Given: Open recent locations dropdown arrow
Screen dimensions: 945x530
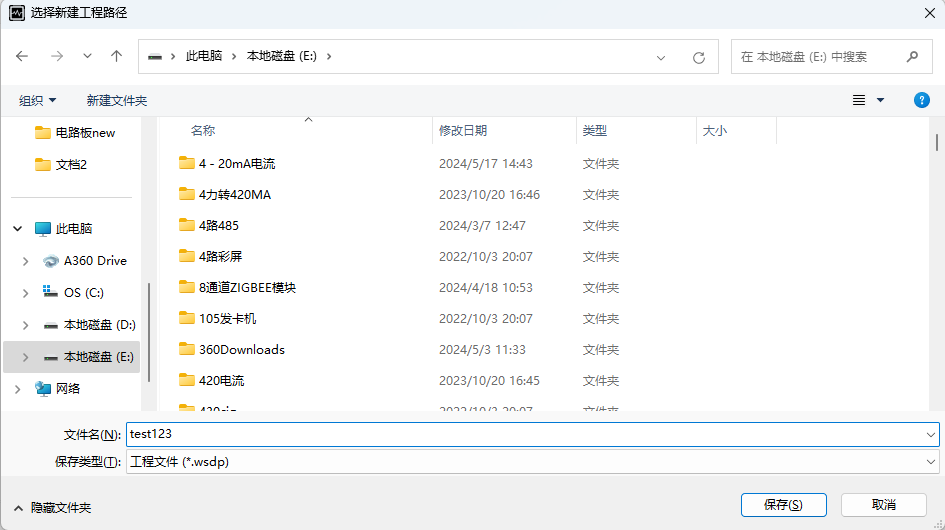Looking at the screenshot, I should pos(87,56).
